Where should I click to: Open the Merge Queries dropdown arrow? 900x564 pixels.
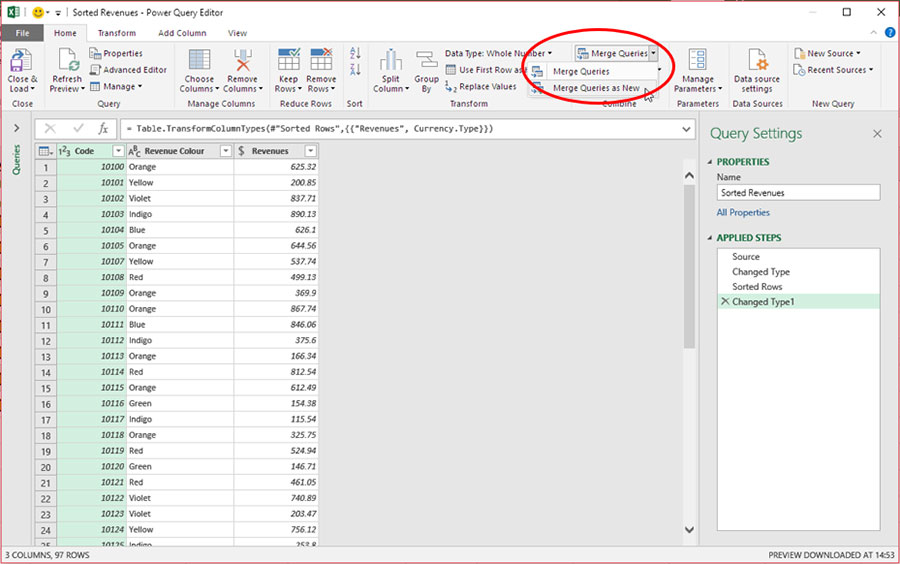(x=653, y=53)
